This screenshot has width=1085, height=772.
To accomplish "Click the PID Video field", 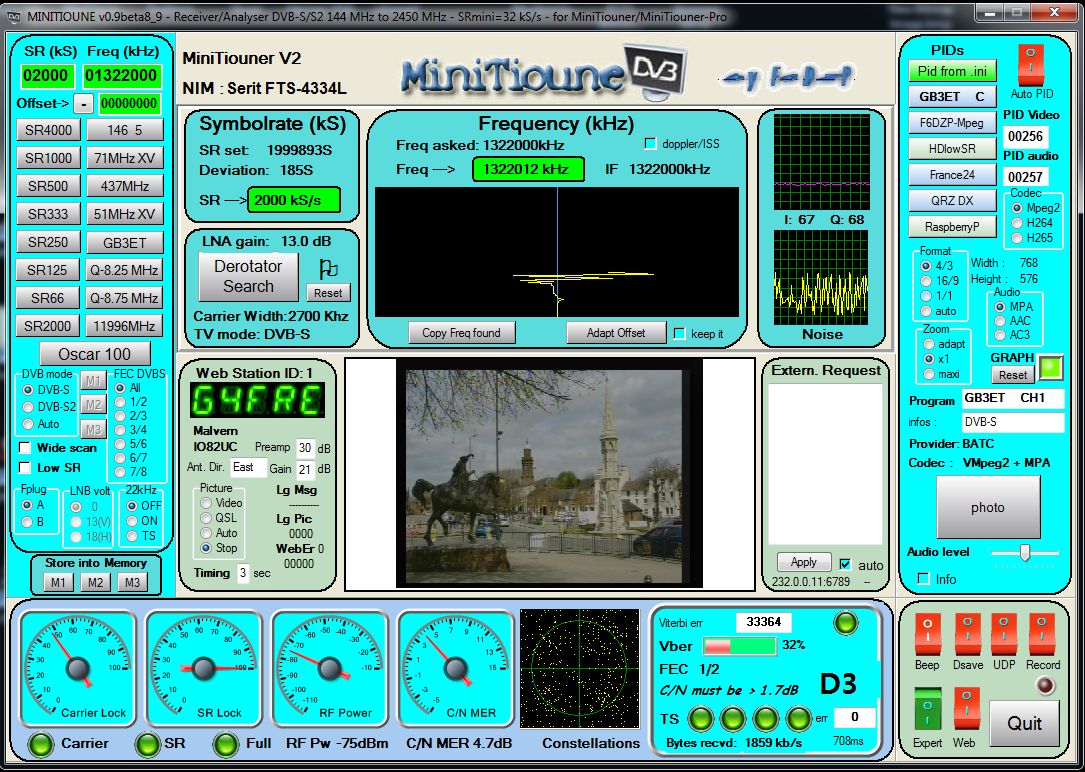I will pyautogui.click(x=1025, y=136).
